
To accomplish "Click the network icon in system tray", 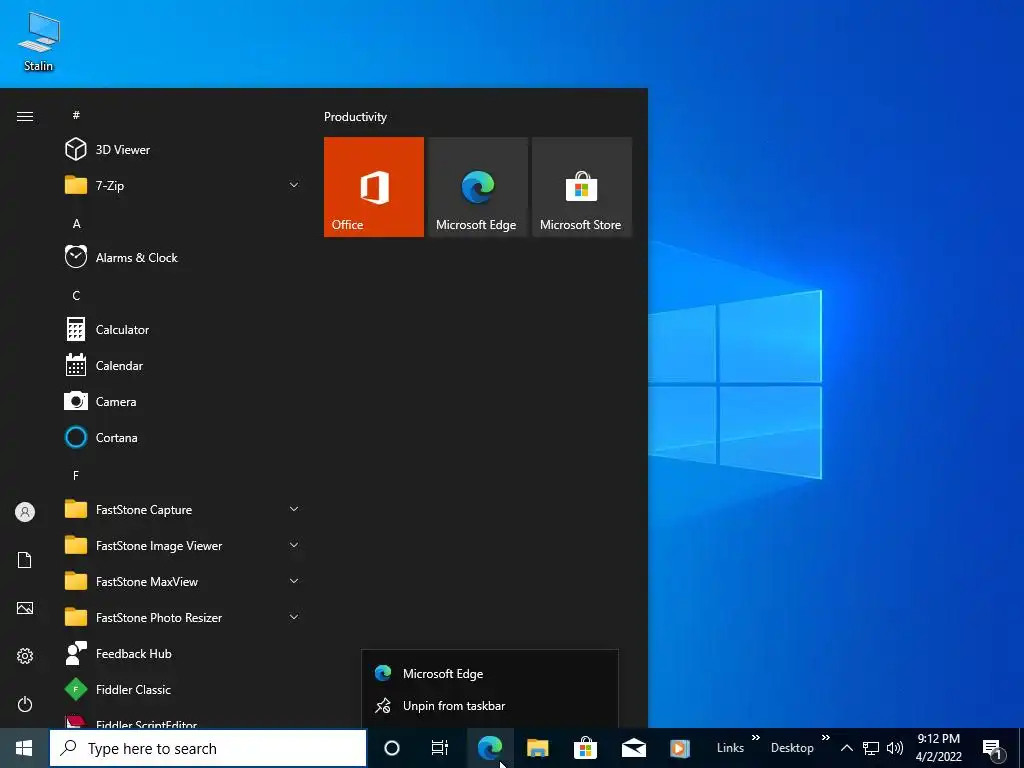I will click(871, 748).
